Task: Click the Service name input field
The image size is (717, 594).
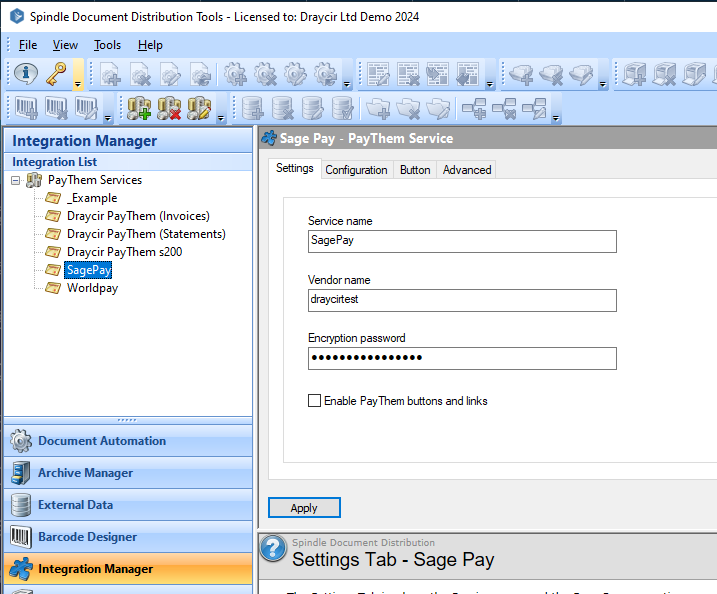Action: pyautogui.click(x=462, y=241)
